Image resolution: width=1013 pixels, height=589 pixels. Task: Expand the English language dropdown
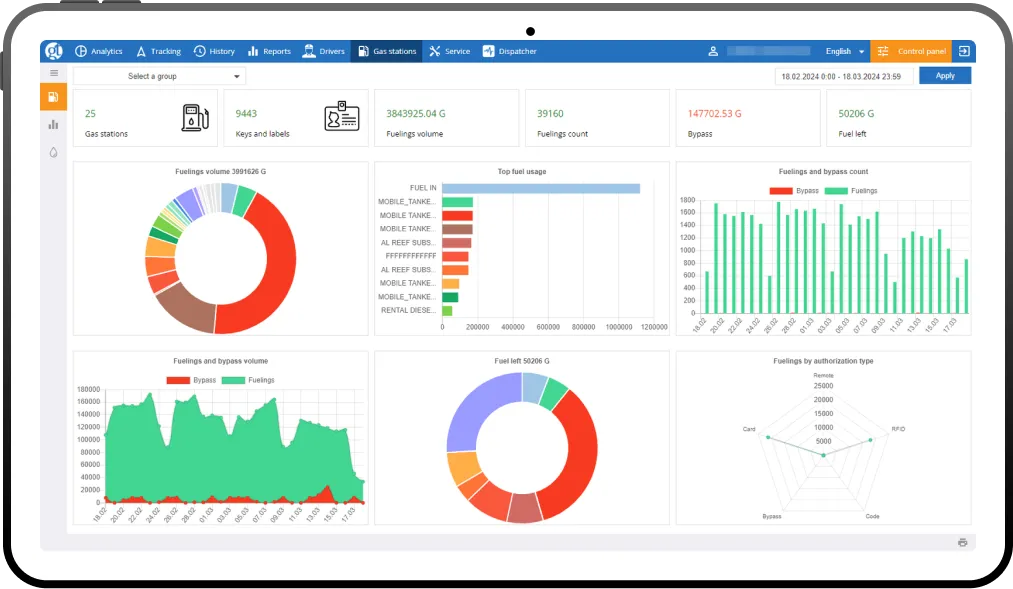(x=845, y=51)
